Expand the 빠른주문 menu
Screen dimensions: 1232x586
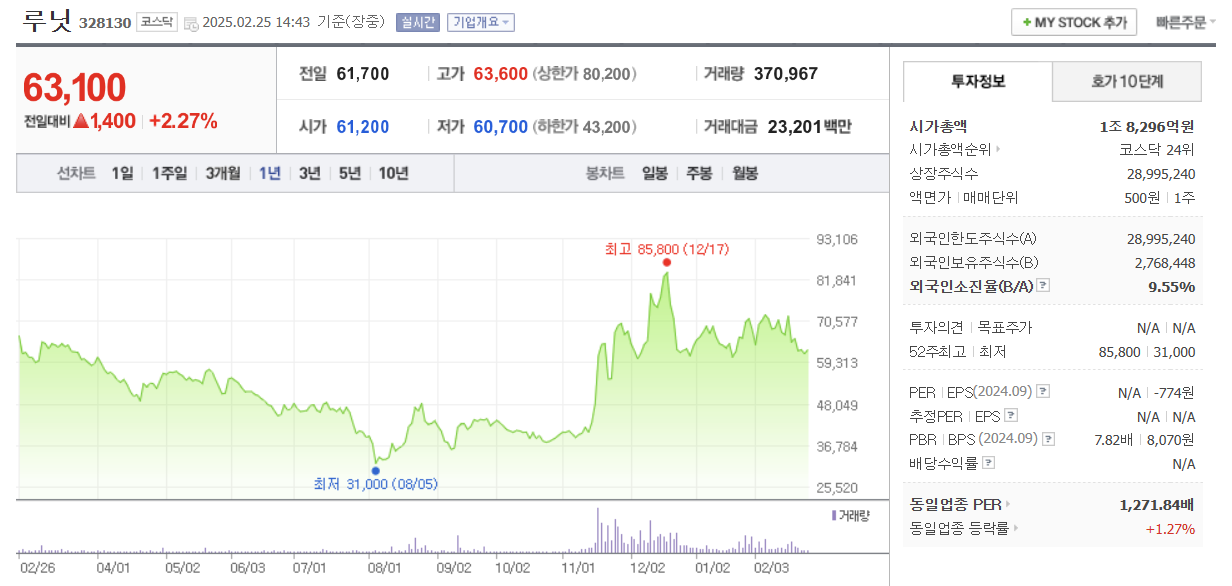(x=1186, y=22)
